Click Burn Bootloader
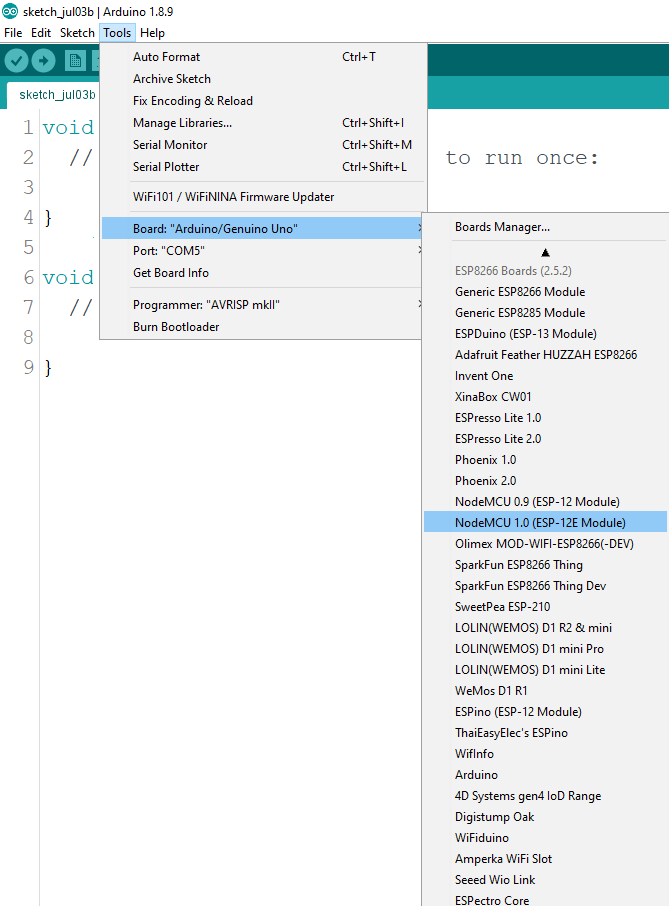 (263, 326)
